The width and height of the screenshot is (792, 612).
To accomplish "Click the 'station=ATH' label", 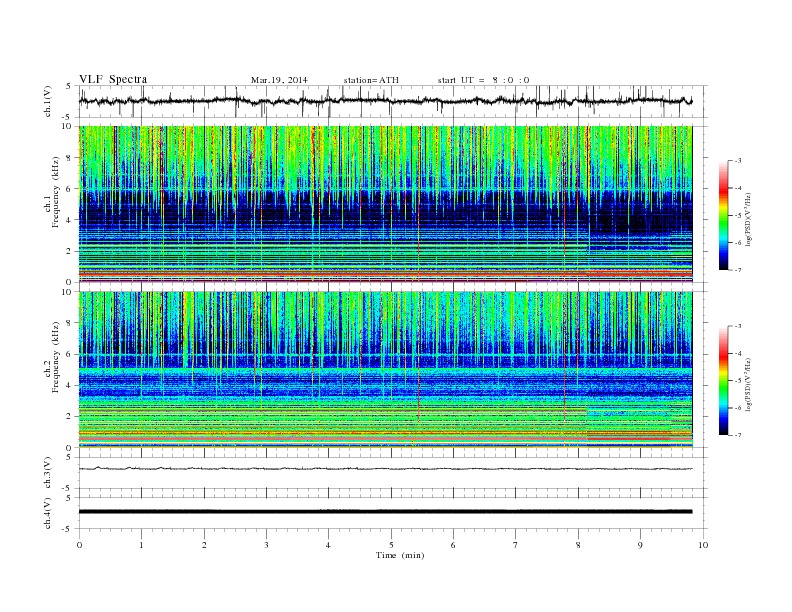I will pyautogui.click(x=371, y=80).
